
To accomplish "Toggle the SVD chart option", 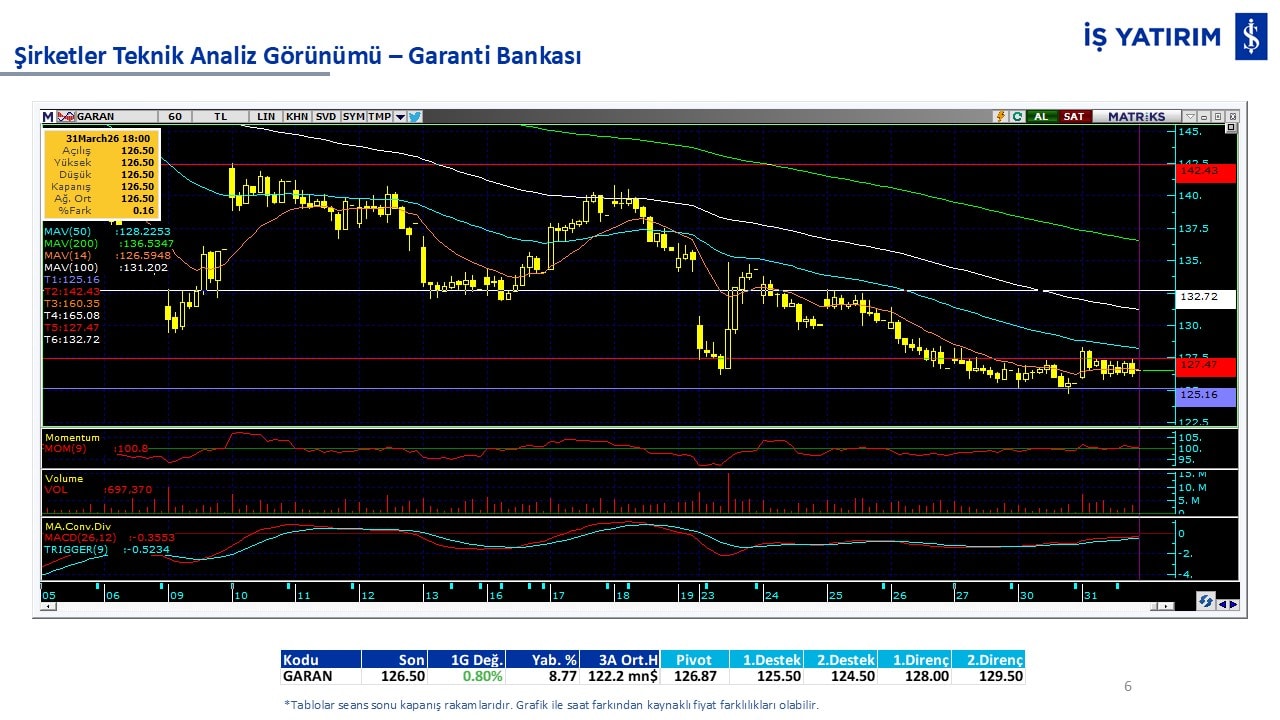I will [x=326, y=117].
